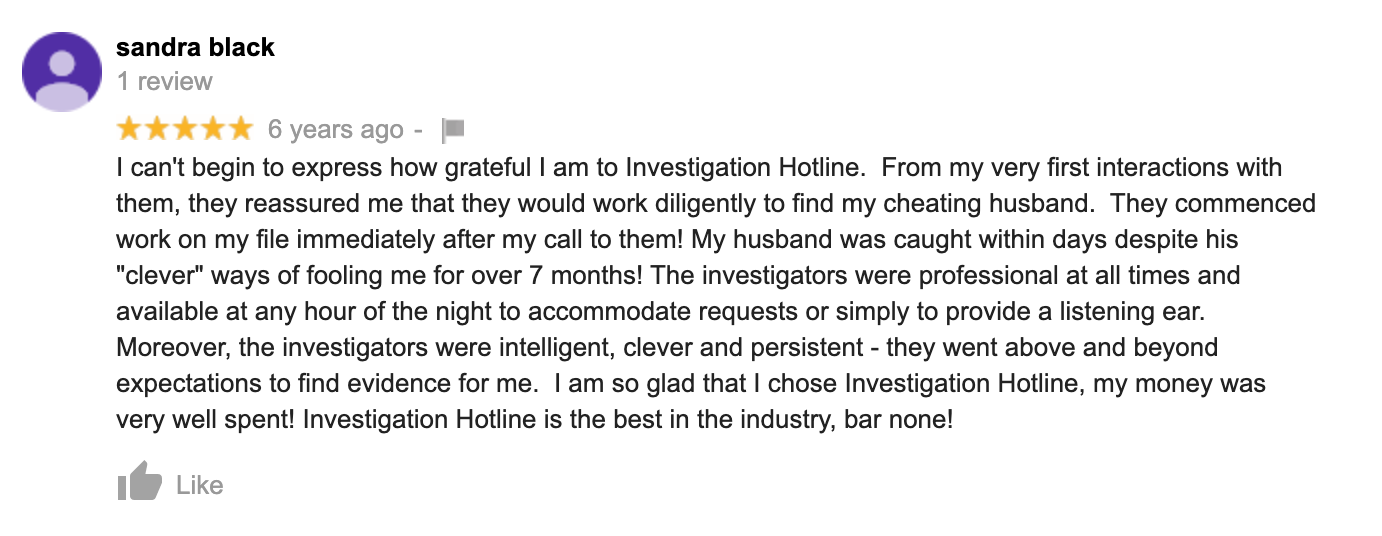Open the "sandra black" reviewer name
The width and height of the screenshot is (1382, 536).
coord(195,47)
